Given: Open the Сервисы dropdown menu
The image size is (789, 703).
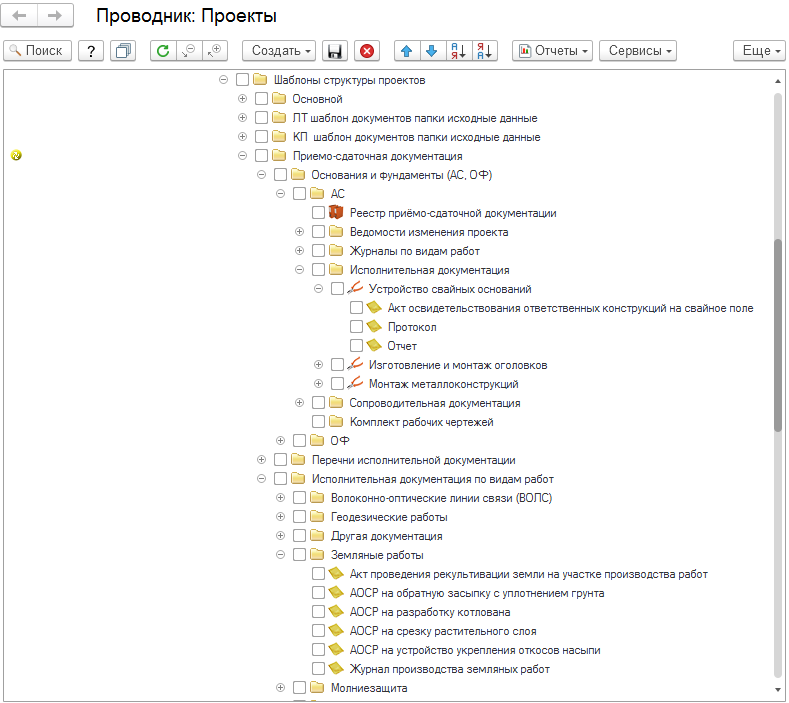Looking at the screenshot, I should [x=638, y=51].
